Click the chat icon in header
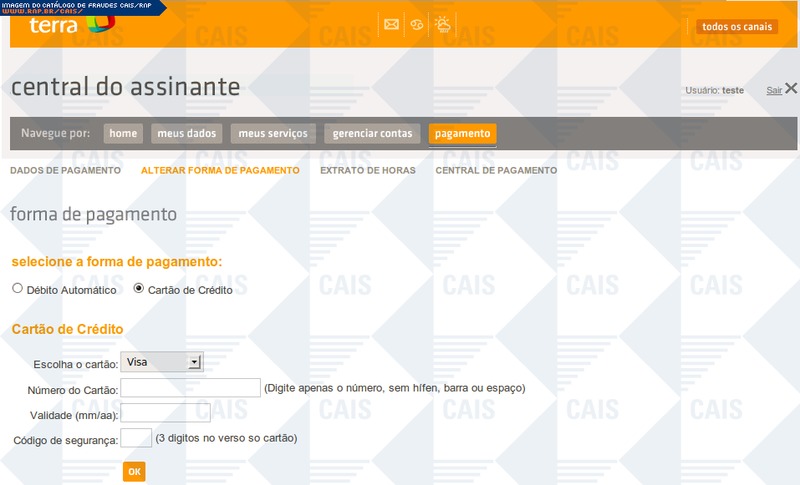The width and height of the screenshot is (800, 485). tap(417, 25)
